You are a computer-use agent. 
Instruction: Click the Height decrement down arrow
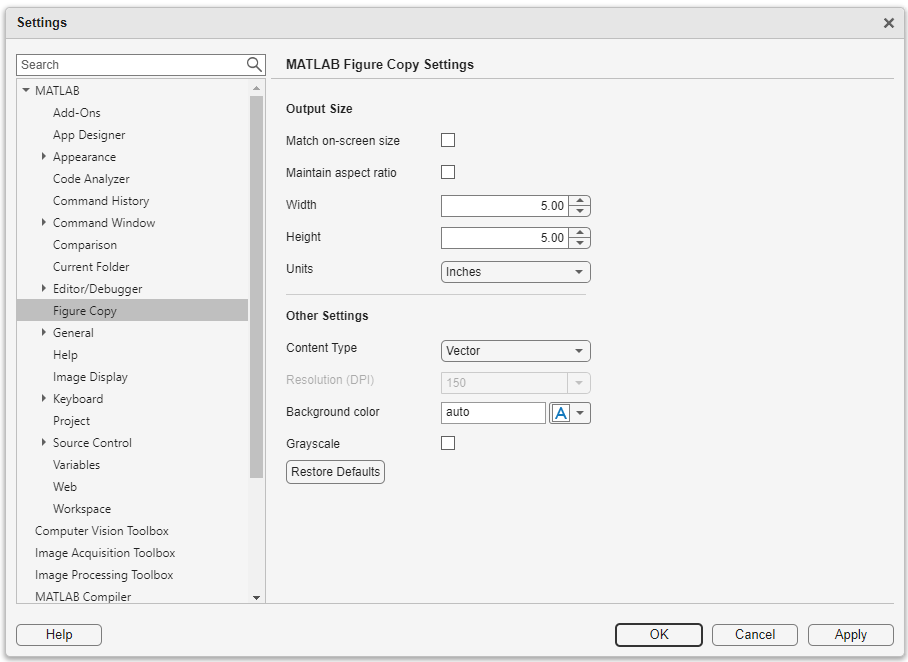(x=580, y=243)
